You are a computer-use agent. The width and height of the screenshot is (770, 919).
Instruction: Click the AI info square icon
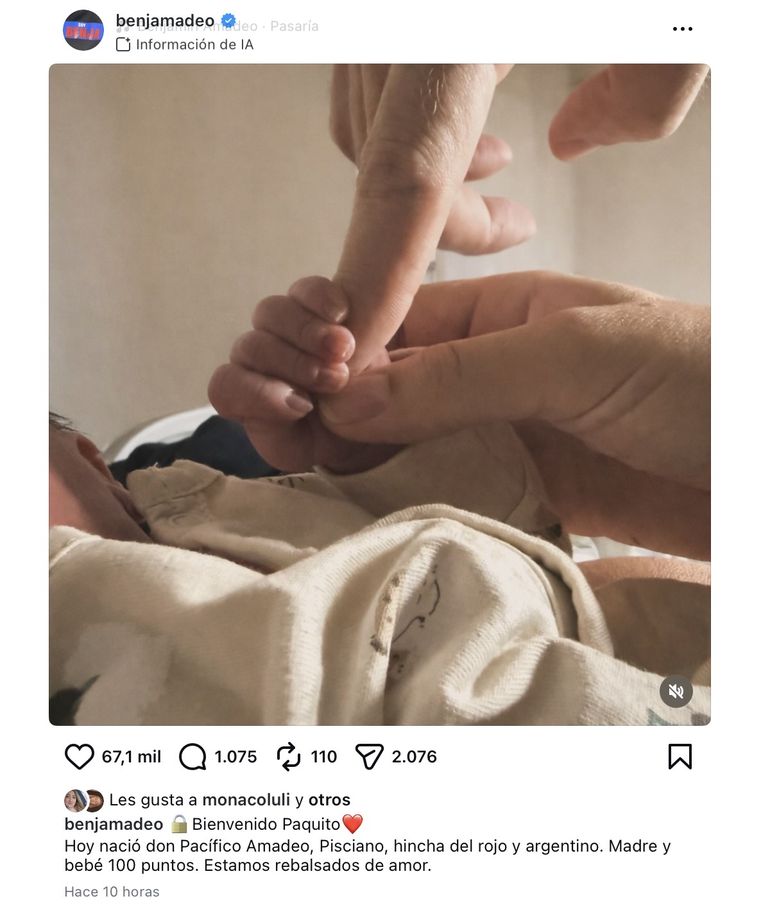click(x=123, y=45)
